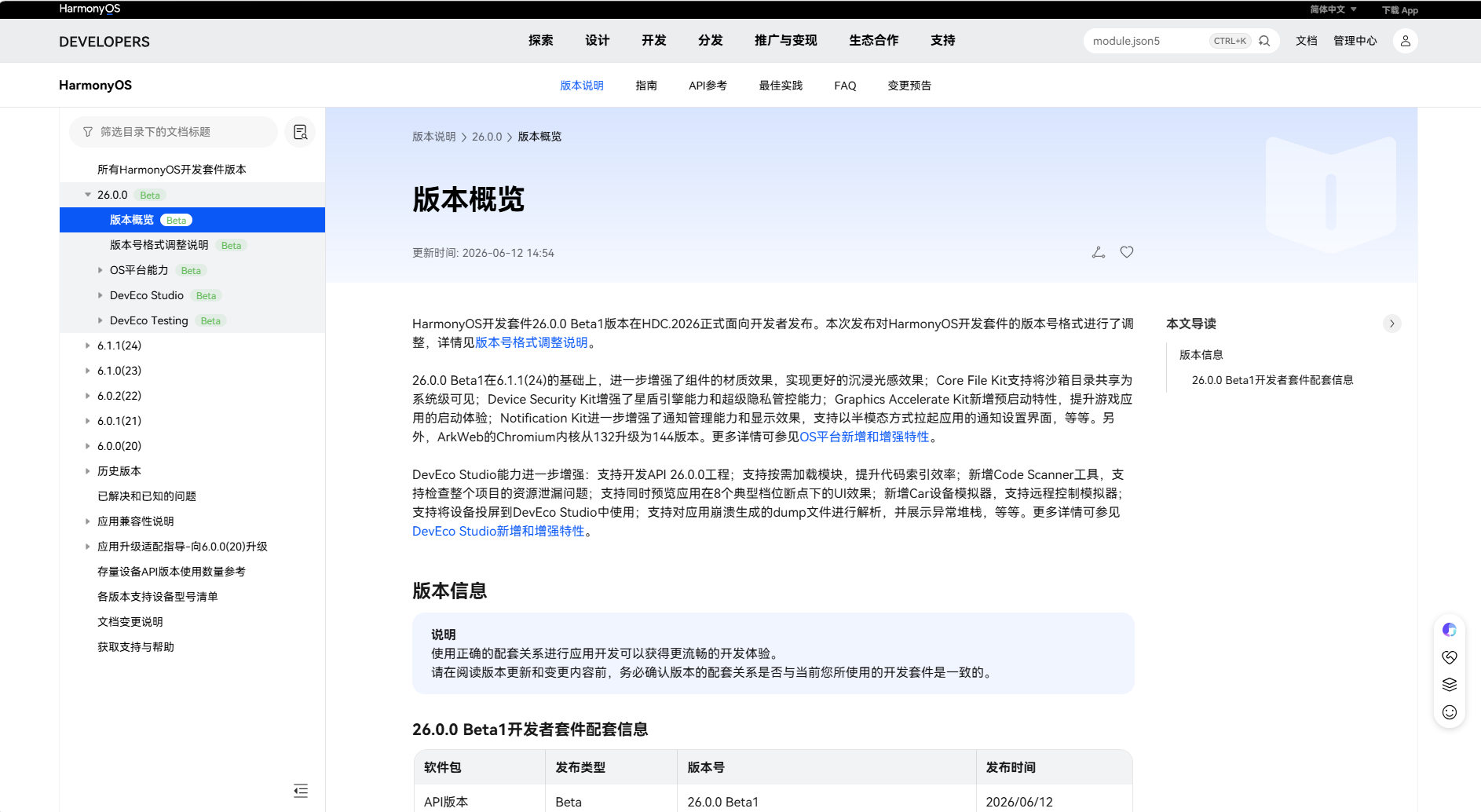This screenshot has width=1481, height=812.
Task: Open 文档变更说明 in sidebar
Action: tap(130, 622)
